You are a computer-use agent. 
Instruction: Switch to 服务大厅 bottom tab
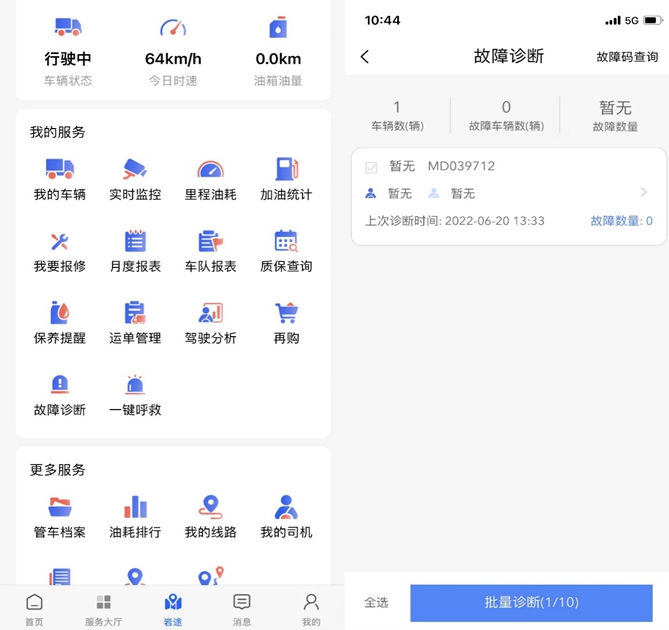(x=103, y=608)
